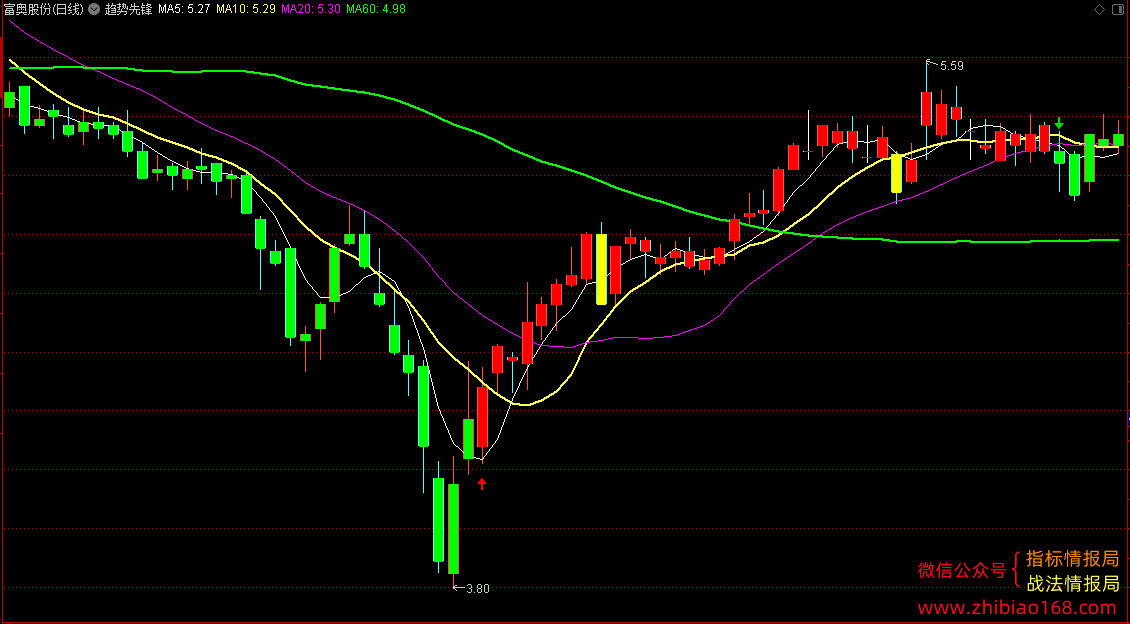Click the diamond icon in the top-right corner
This screenshot has width=1130, height=624.
[1099, 9]
